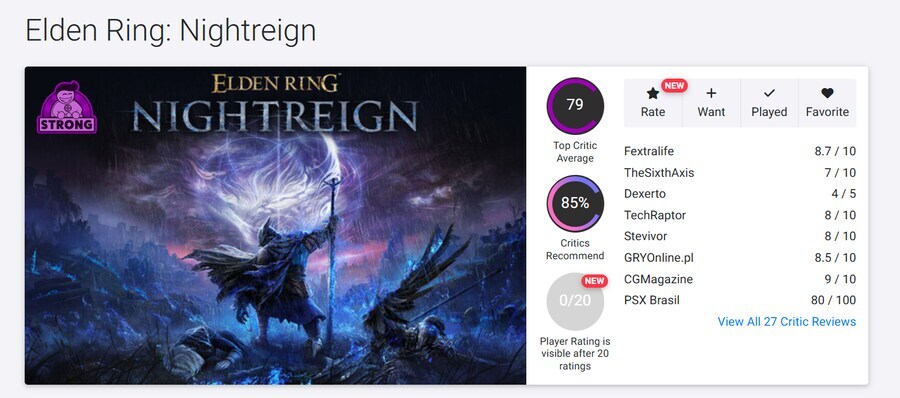Open View All 27 Critic Reviews
The image size is (900, 398).
[x=786, y=322]
